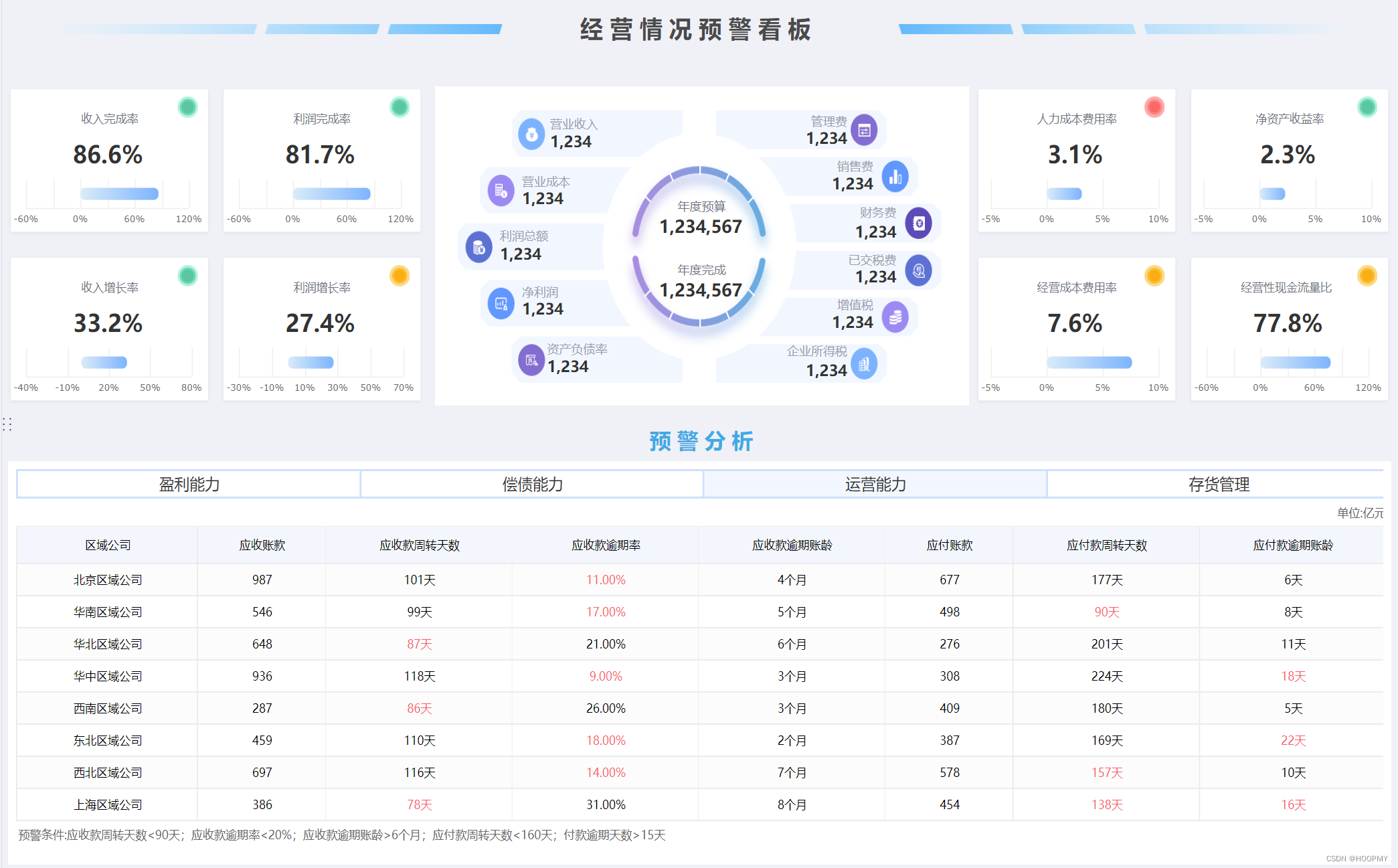Click the 收入完成率 progress bar
1398x868 pixels.
[119, 194]
